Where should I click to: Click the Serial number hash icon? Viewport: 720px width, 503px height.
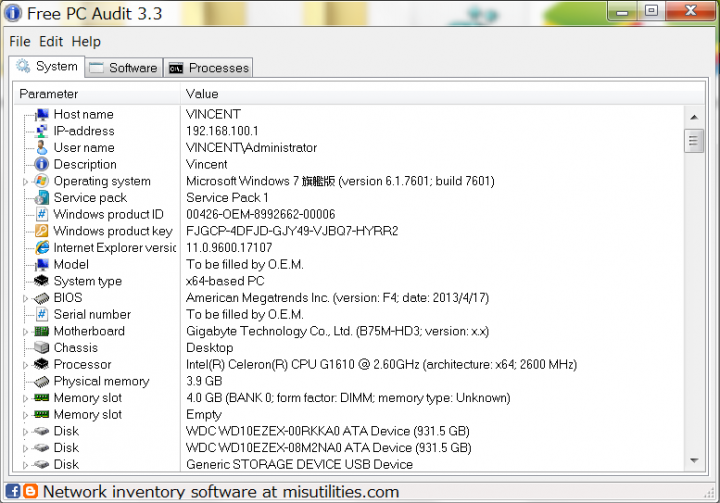42,314
